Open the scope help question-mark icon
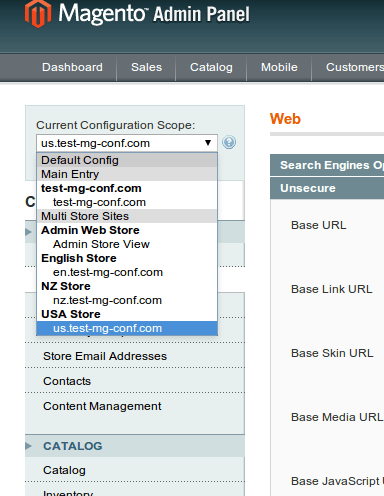384x496 pixels. (229, 143)
